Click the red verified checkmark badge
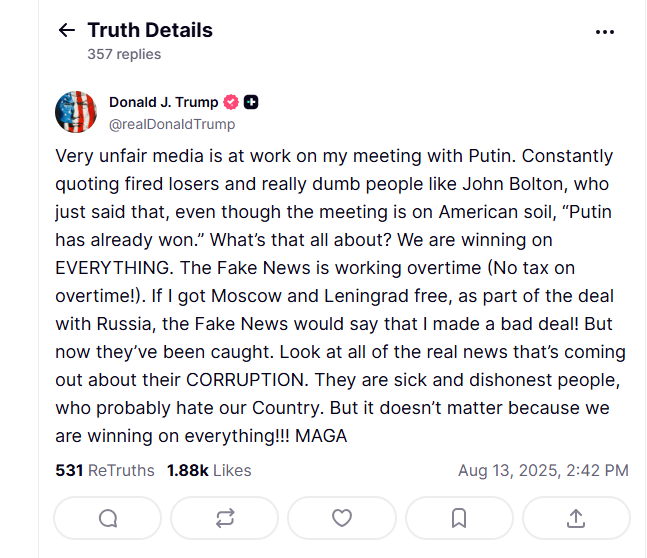Viewport: 647px width, 558px height. click(231, 102)
